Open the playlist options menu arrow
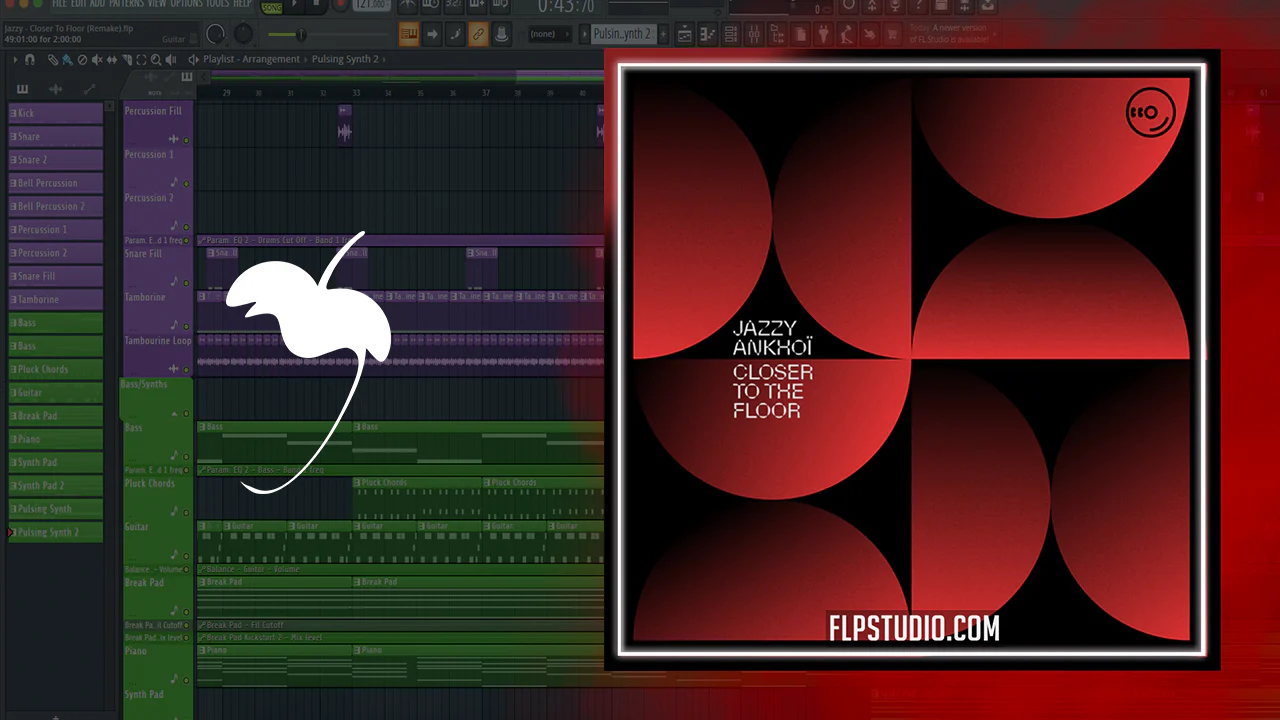The width and height of the screenshot is (1280, 720). tap(15, 60)
